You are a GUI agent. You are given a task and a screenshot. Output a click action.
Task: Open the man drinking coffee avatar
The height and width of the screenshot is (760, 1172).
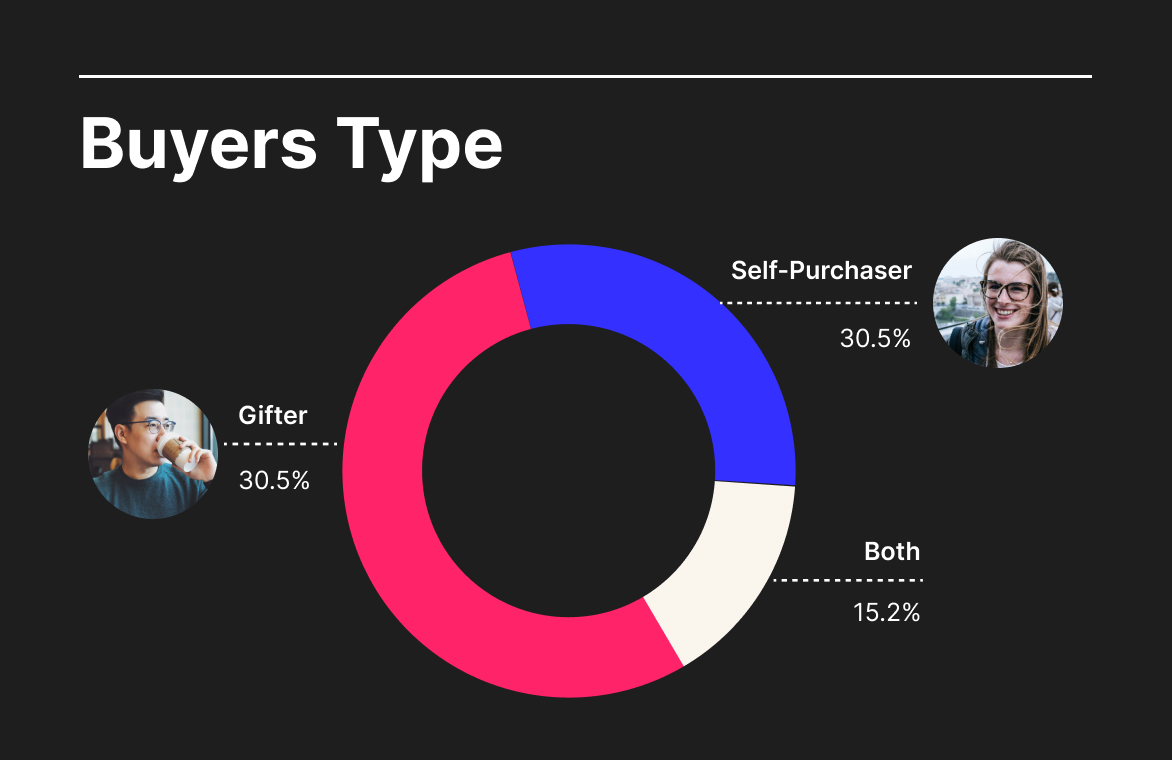point(153,453)
